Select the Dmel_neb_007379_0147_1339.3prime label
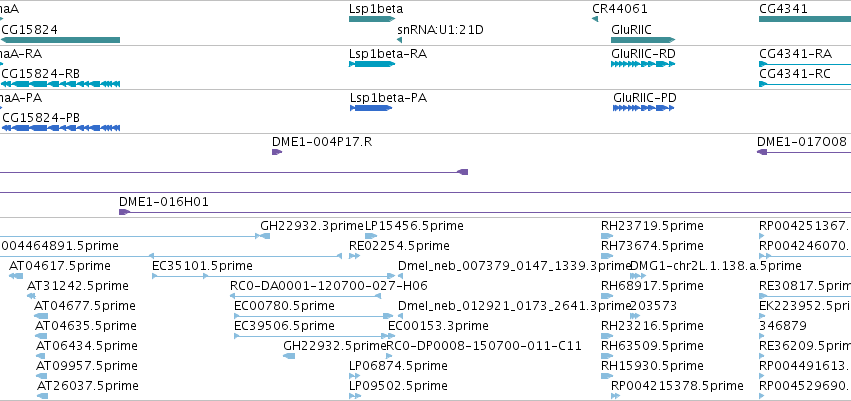The image size is (851, 401). coord(515,266)
